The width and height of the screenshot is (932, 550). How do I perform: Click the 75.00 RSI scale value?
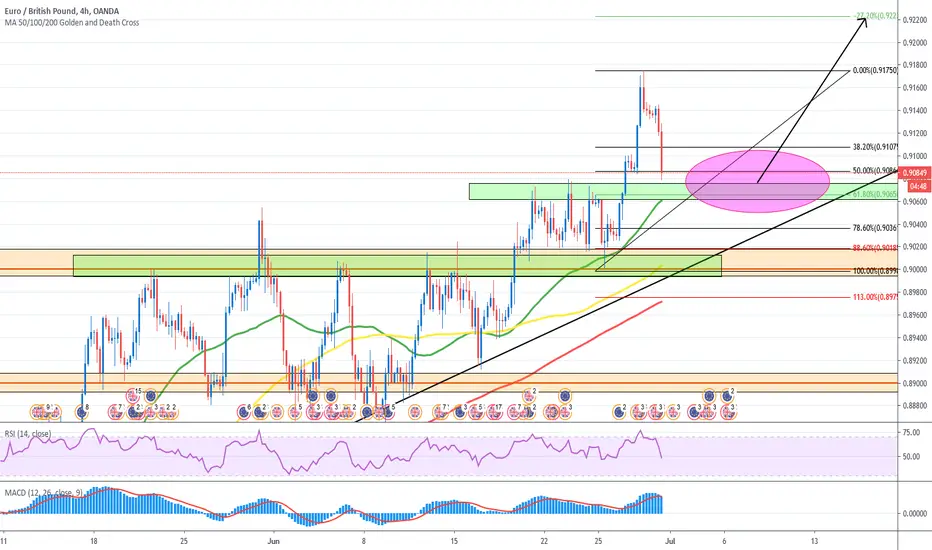[x=911, y=432]
